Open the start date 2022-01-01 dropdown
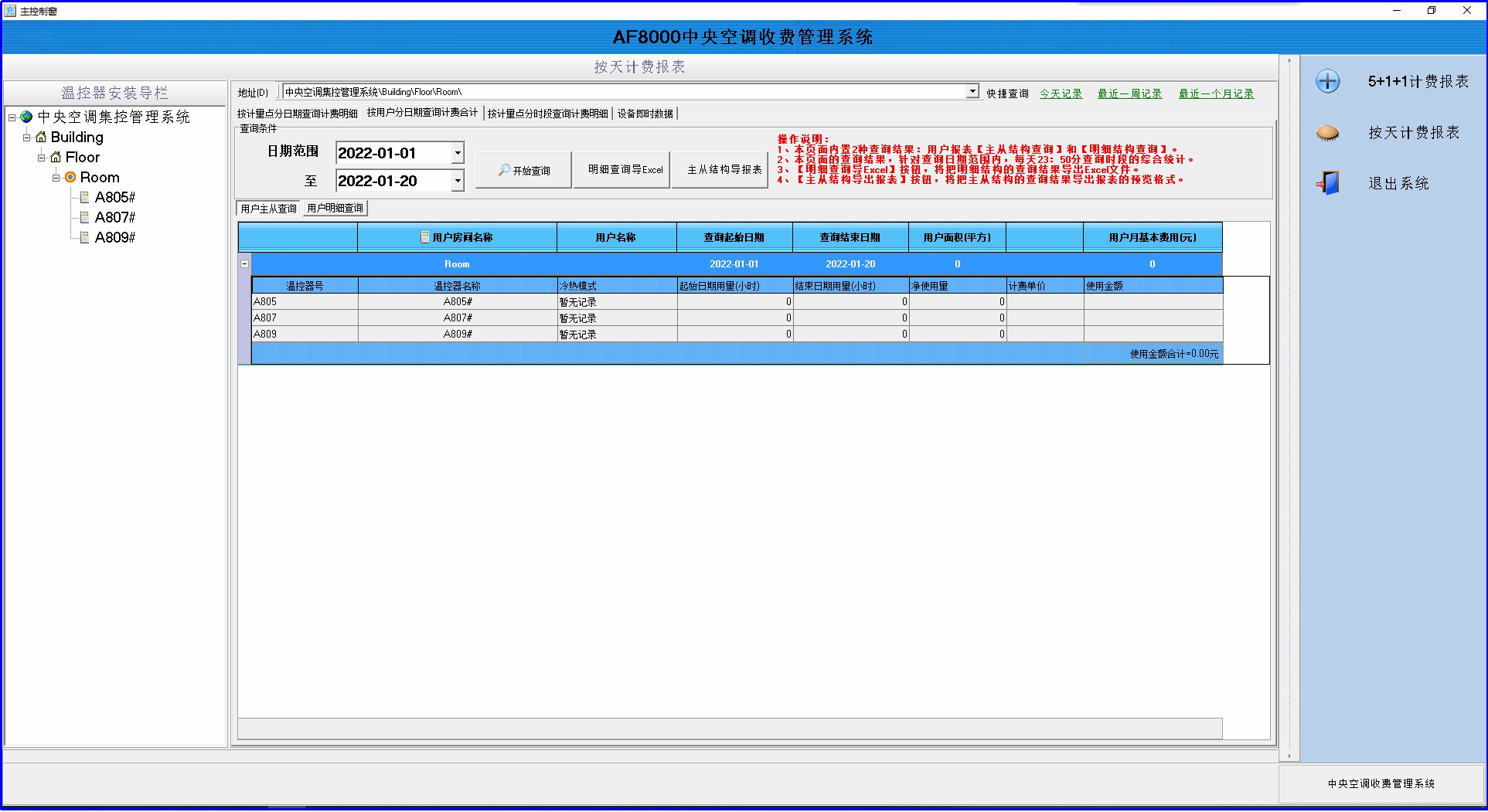 [458, 153]
